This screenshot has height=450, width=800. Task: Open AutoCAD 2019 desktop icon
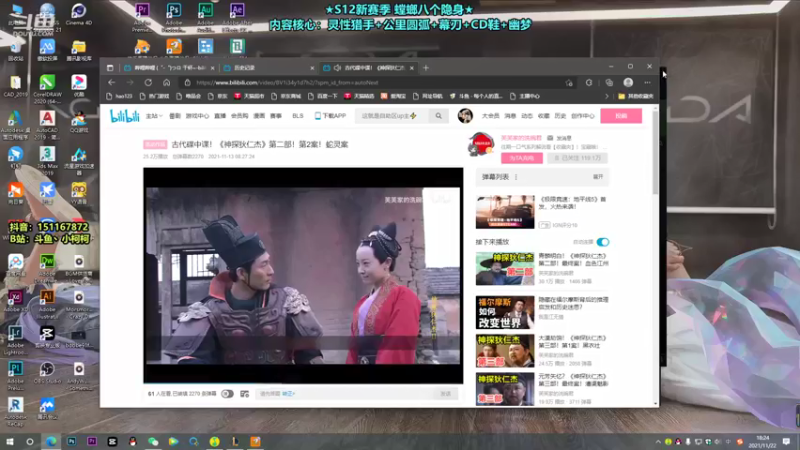pos(47,124)
